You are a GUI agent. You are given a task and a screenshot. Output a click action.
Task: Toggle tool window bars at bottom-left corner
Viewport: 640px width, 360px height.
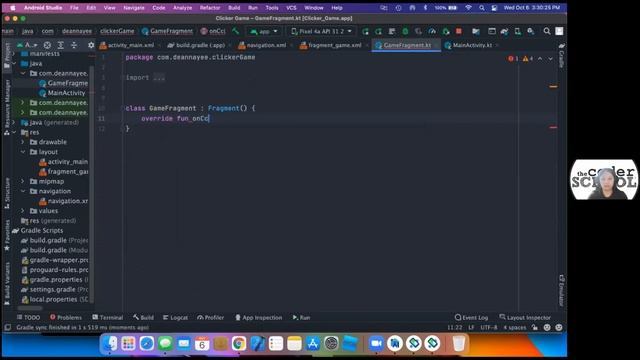(x=7, y=327)
